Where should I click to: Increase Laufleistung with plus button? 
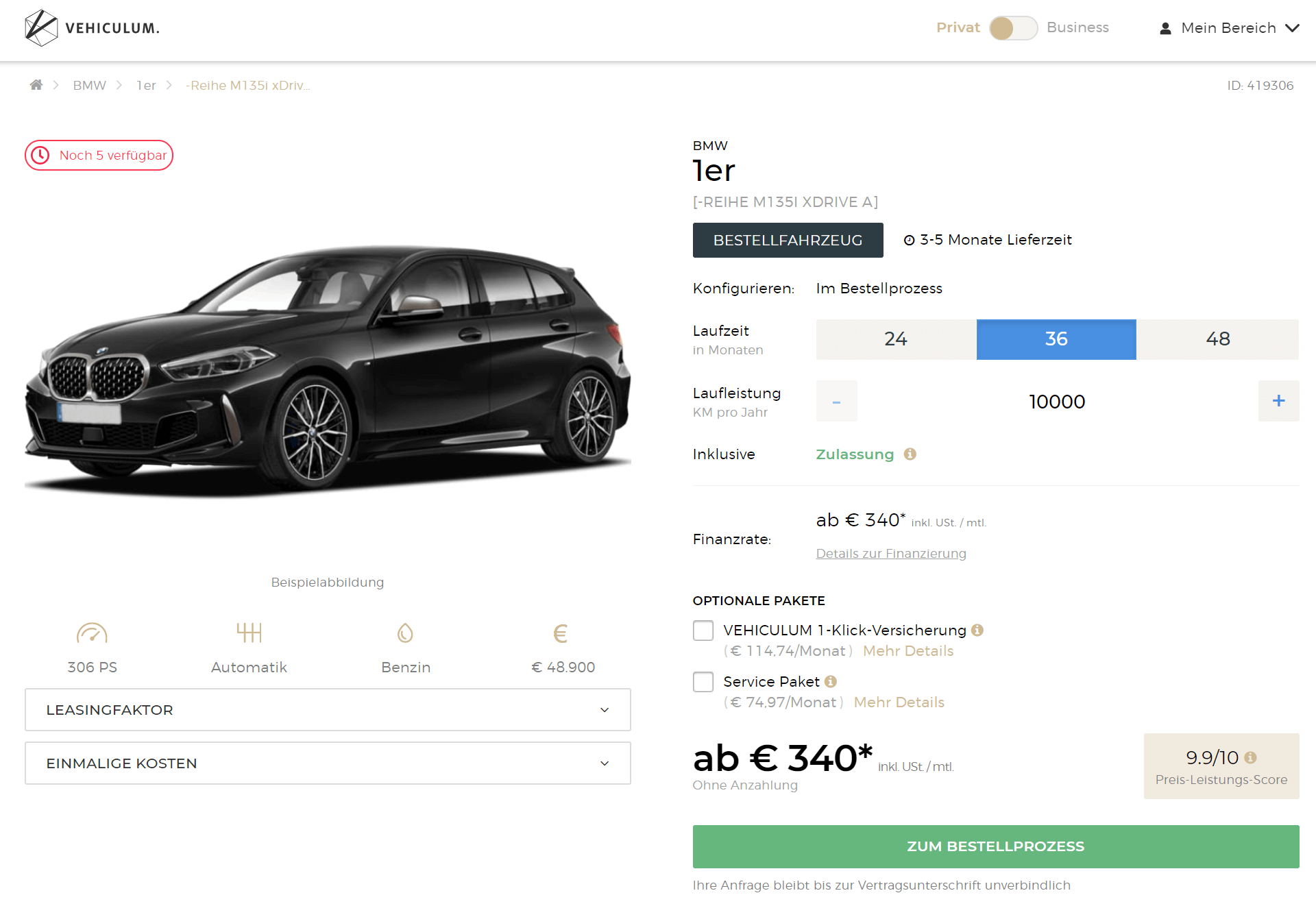click(x=1279, y=401)
